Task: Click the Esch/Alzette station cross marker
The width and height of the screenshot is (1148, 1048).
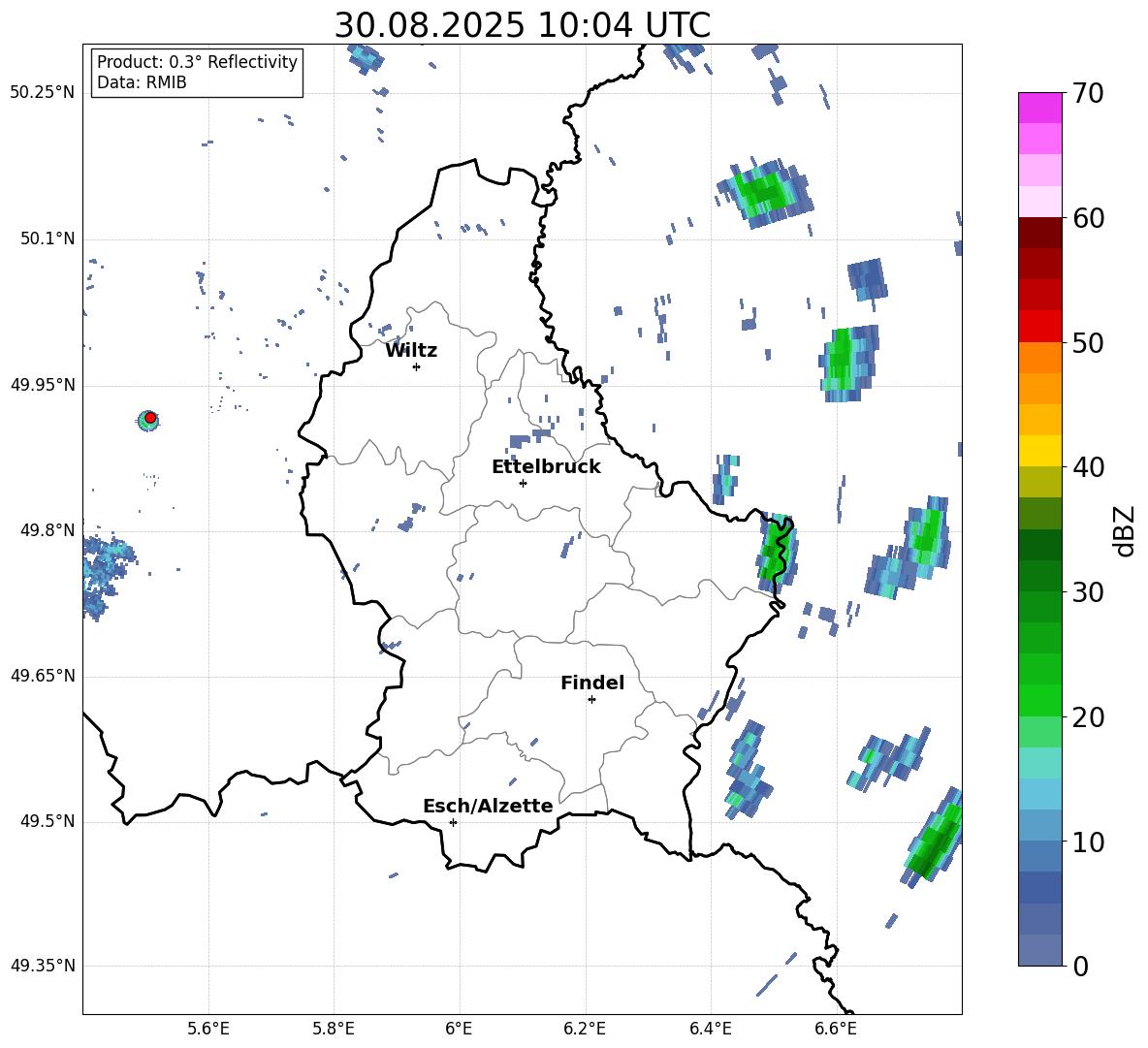Action: pos(453,822)
